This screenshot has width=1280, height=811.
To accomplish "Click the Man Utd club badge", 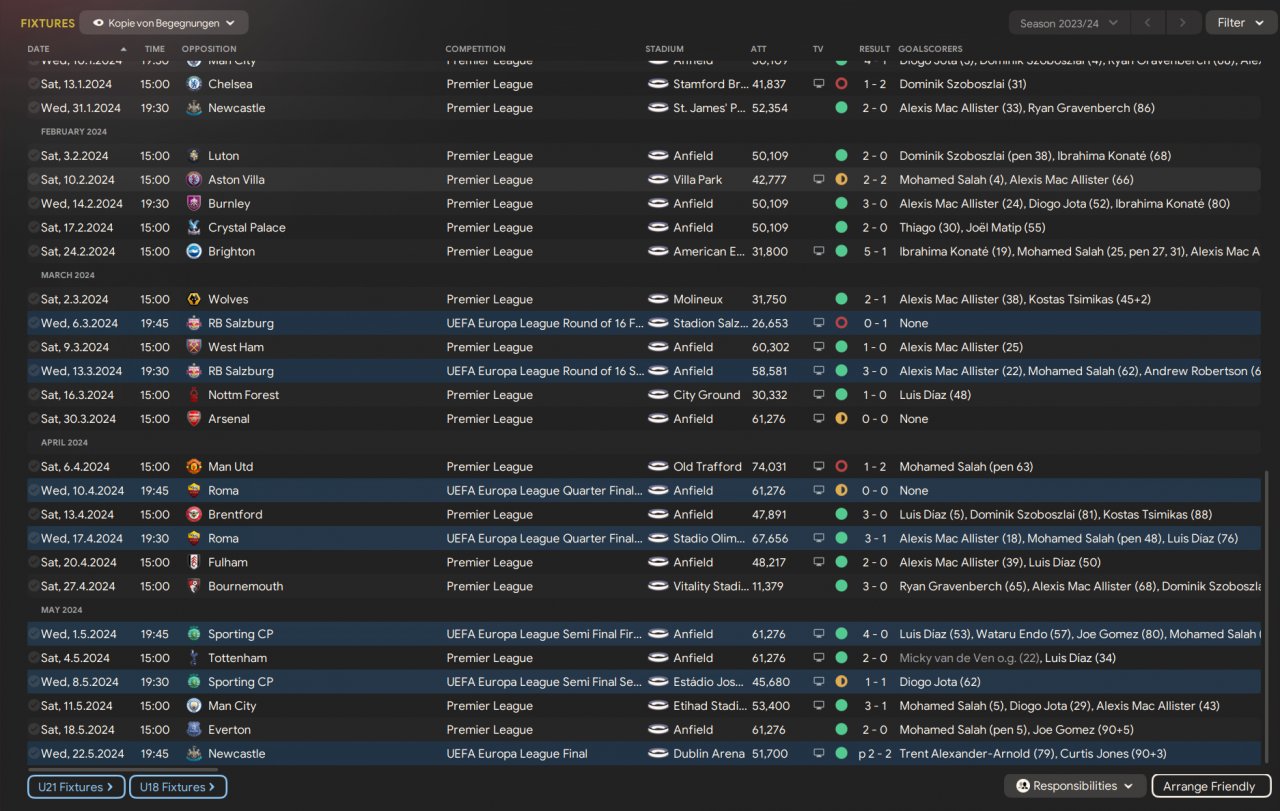I will pyautogui.click(x=194, y=467).
